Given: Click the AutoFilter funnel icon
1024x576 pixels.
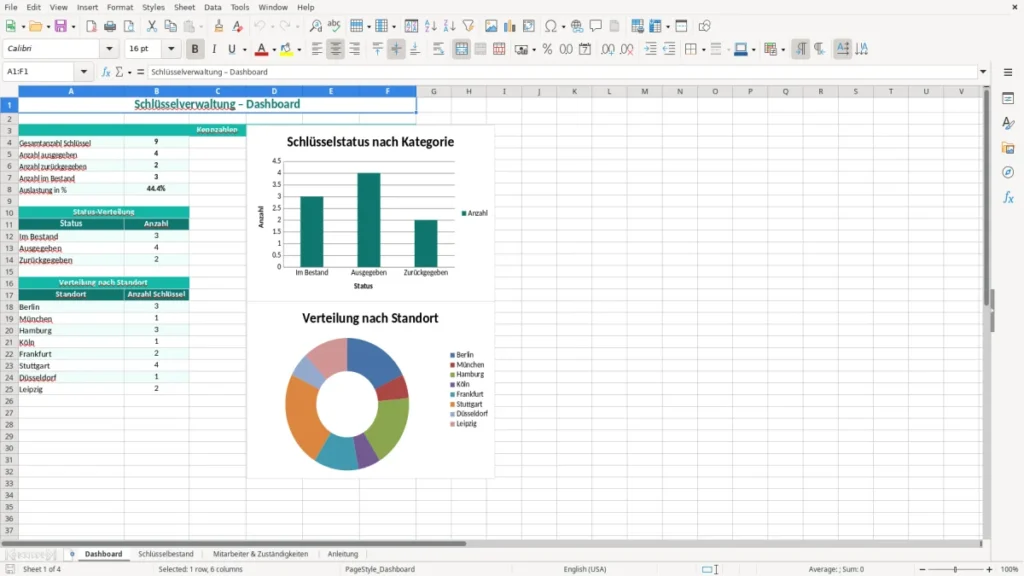Looking at the screenshot, I should point(468,26).
